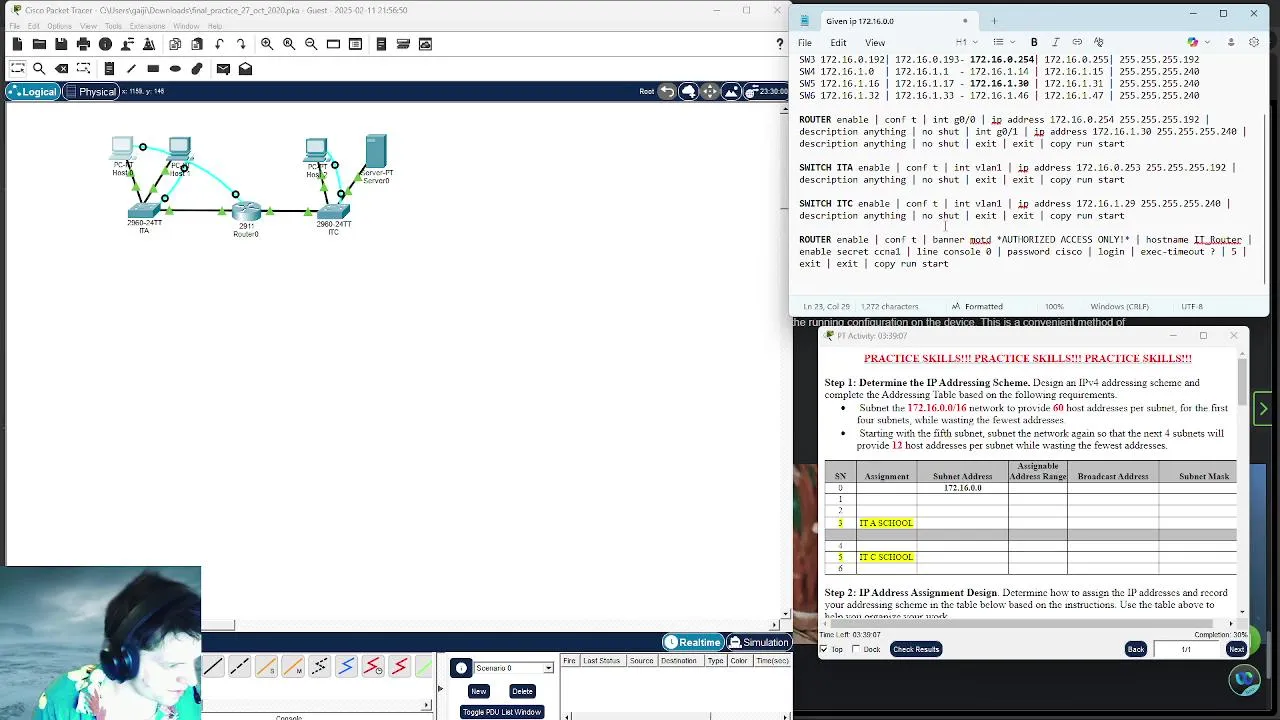
Task: Draw a rectangle shape
Action: point(153,69)
